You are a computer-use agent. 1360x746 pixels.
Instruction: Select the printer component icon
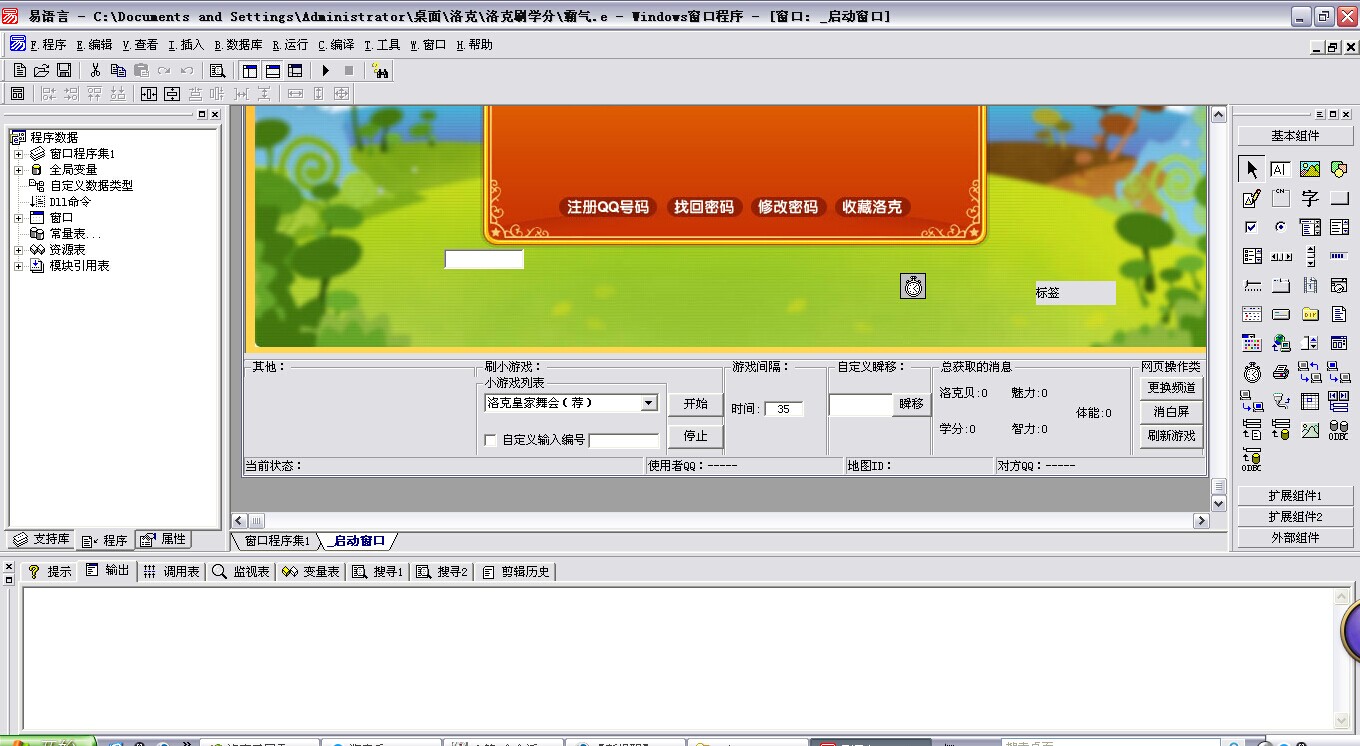coord(1280,372)
